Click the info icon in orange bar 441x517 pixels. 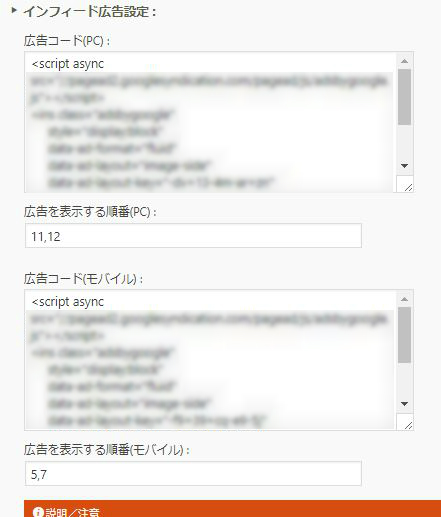(38, 512)
